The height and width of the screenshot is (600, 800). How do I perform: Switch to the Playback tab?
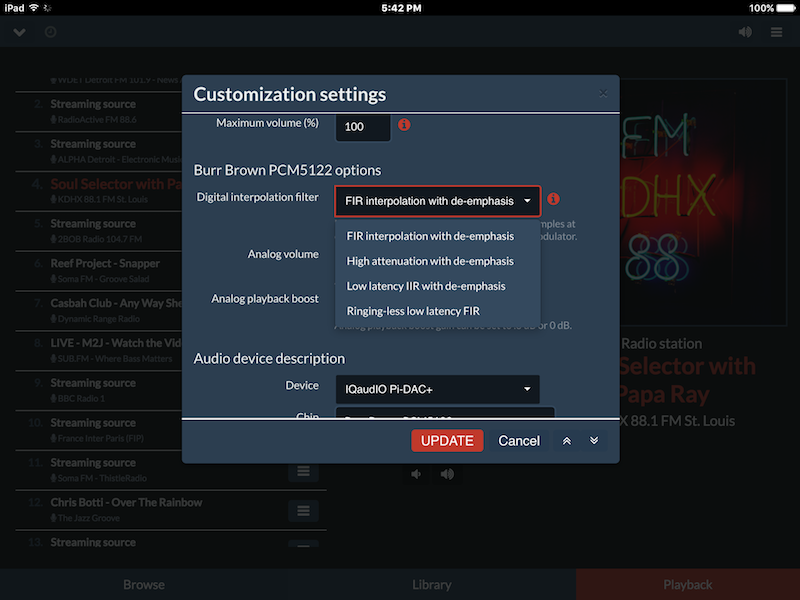point(688,585)
